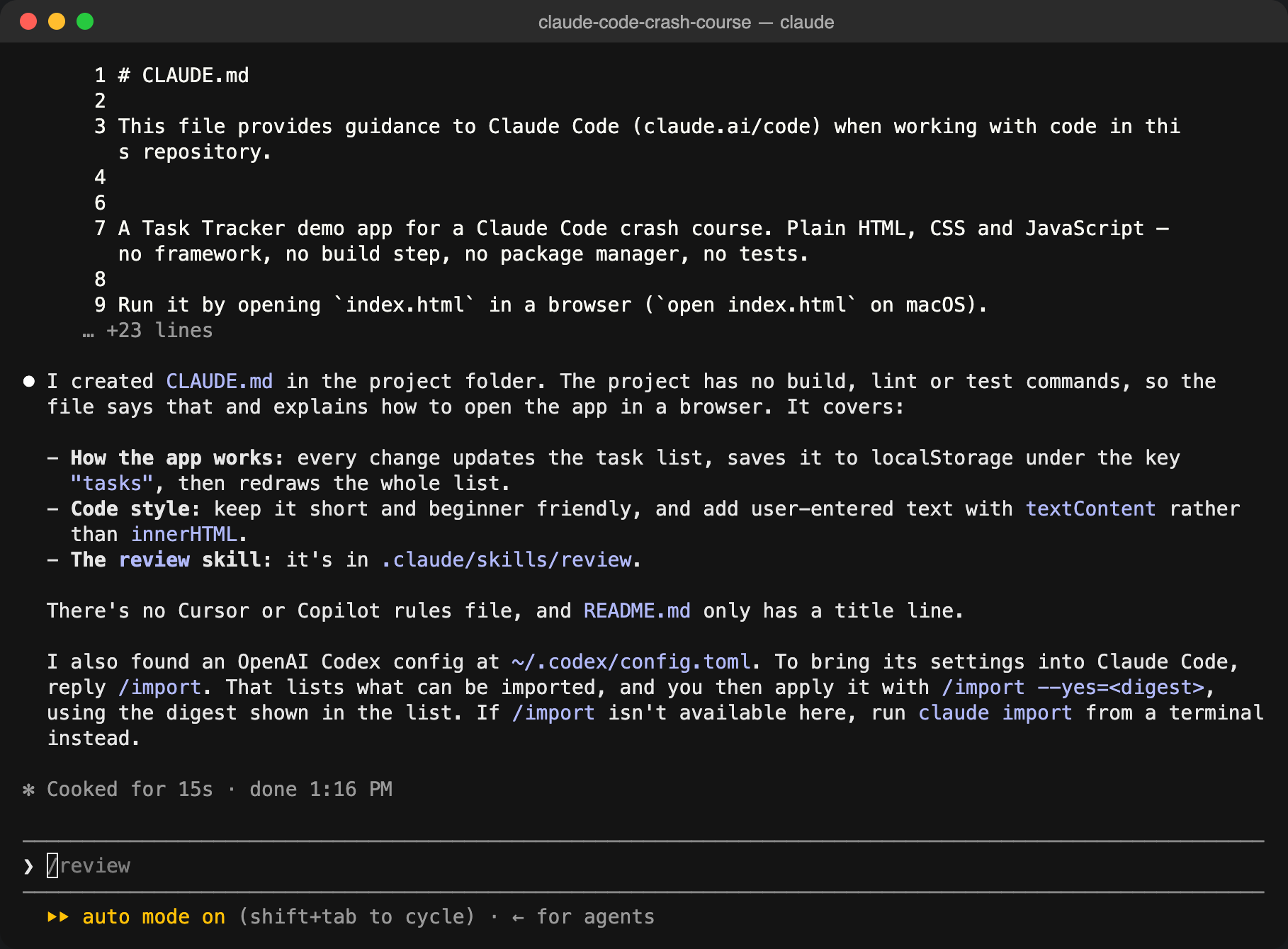Click the 'Cooked for 15s' status text

tap(130, 789)
